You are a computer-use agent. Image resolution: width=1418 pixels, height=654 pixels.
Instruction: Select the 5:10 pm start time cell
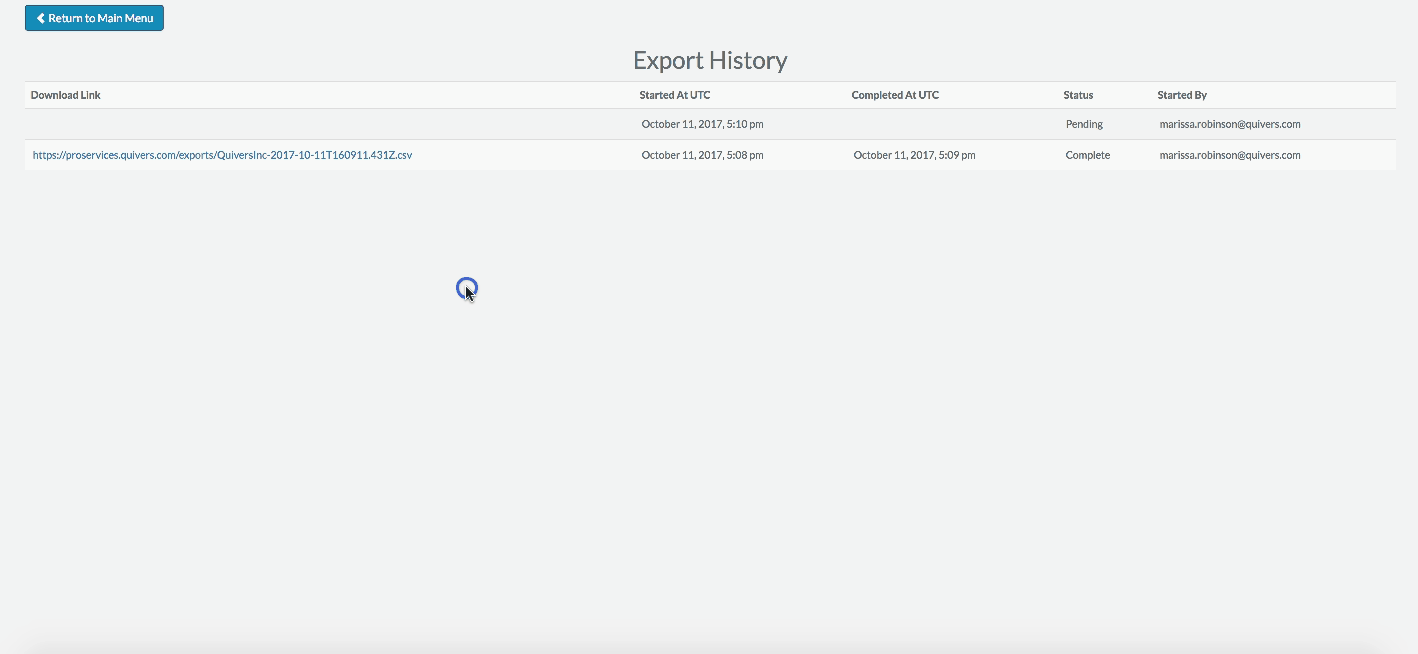(703, 124)
